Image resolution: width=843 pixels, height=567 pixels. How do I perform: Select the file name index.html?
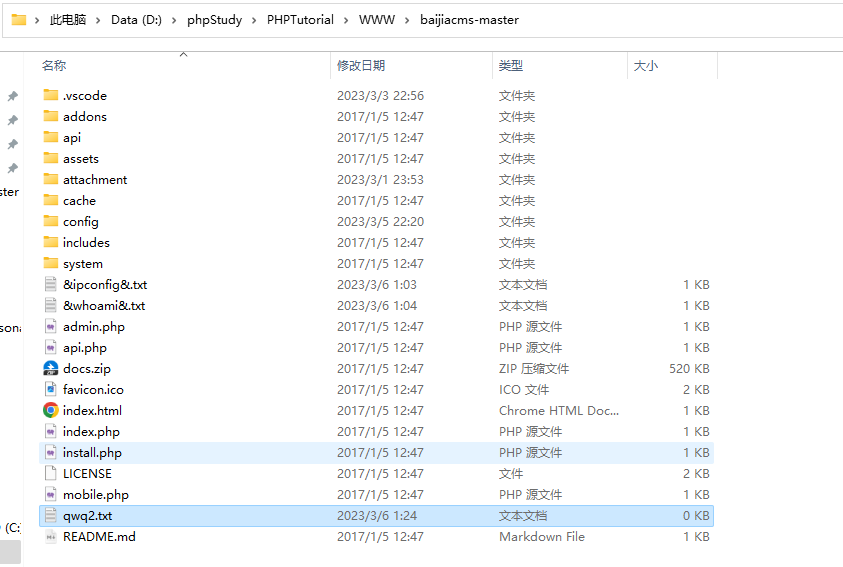click(x=92, y=411)
